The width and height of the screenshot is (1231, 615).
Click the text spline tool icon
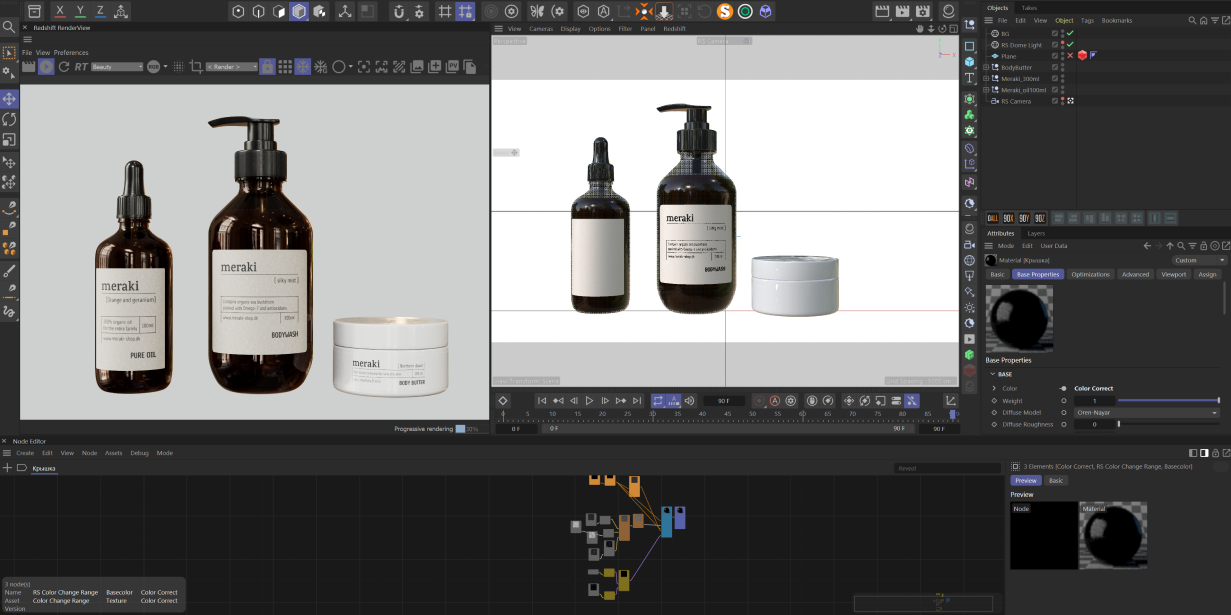click(969, 78)
